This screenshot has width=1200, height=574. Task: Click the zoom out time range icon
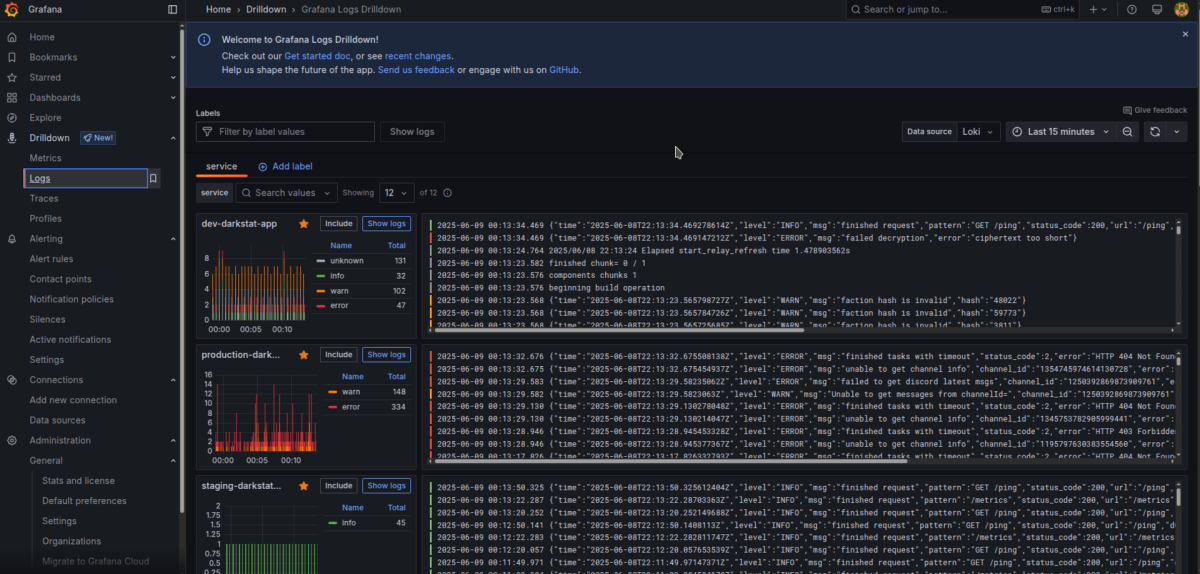[1128, 132]
